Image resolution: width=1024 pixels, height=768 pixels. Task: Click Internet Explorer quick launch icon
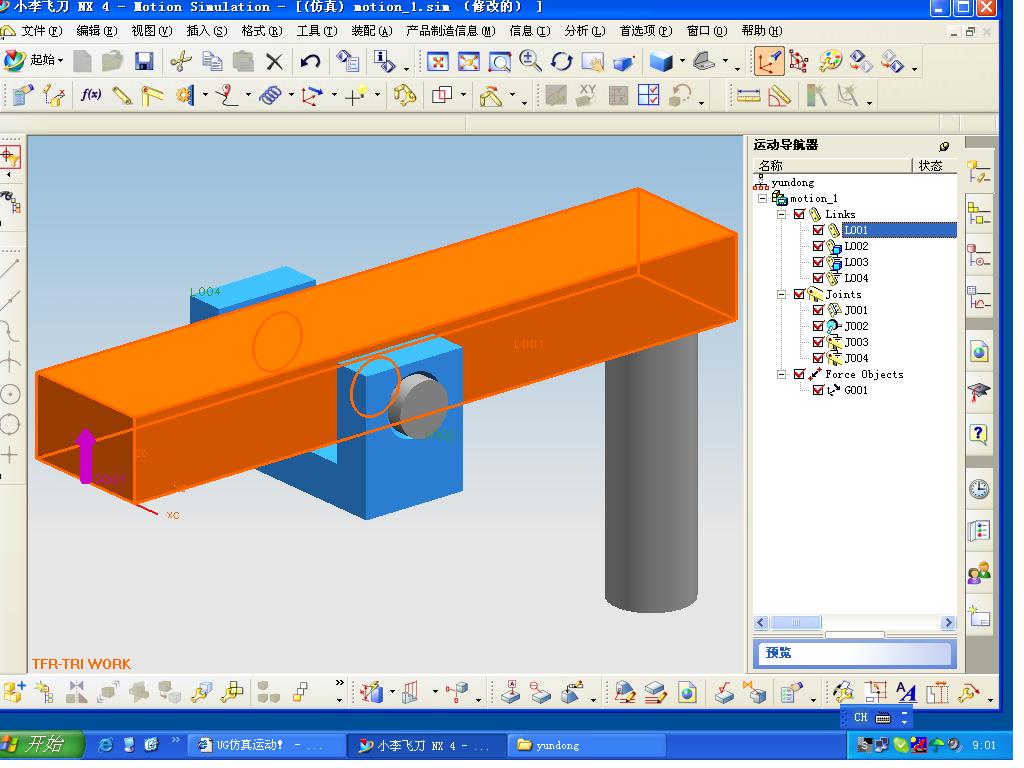tap(104, 744)
